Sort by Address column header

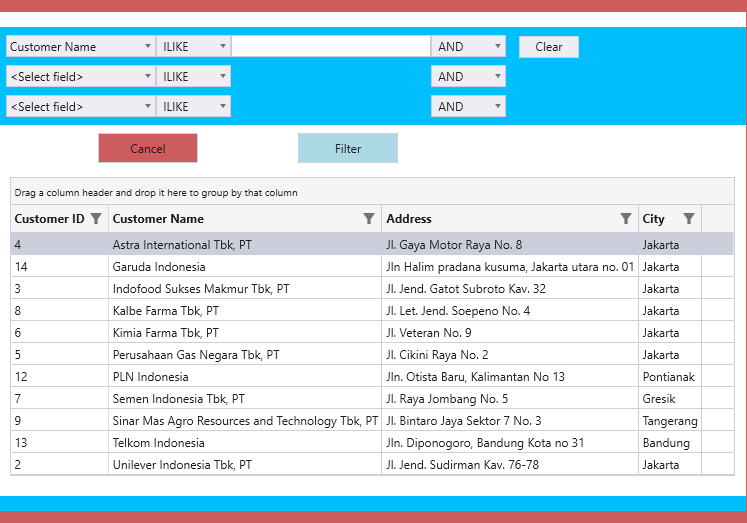[x=409, y=219]
